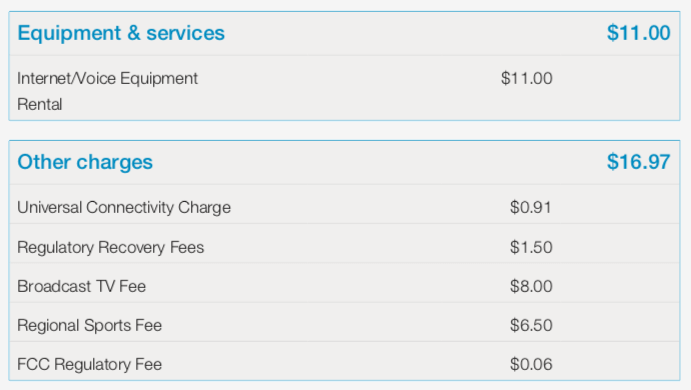Select the $0.06 FCC fee amount
The image size is (691, 390).
pyautogui.click(x=531, y=364)
